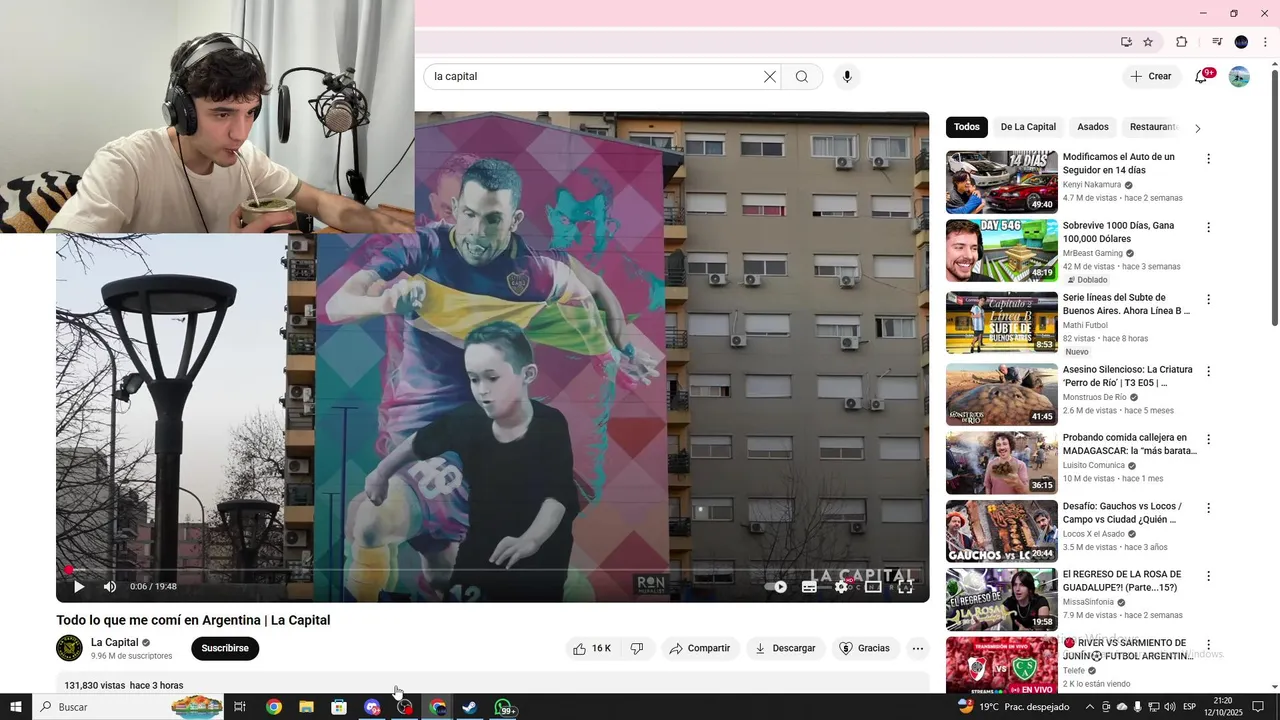Open the La Capital channel name link

tap(115, 642)
